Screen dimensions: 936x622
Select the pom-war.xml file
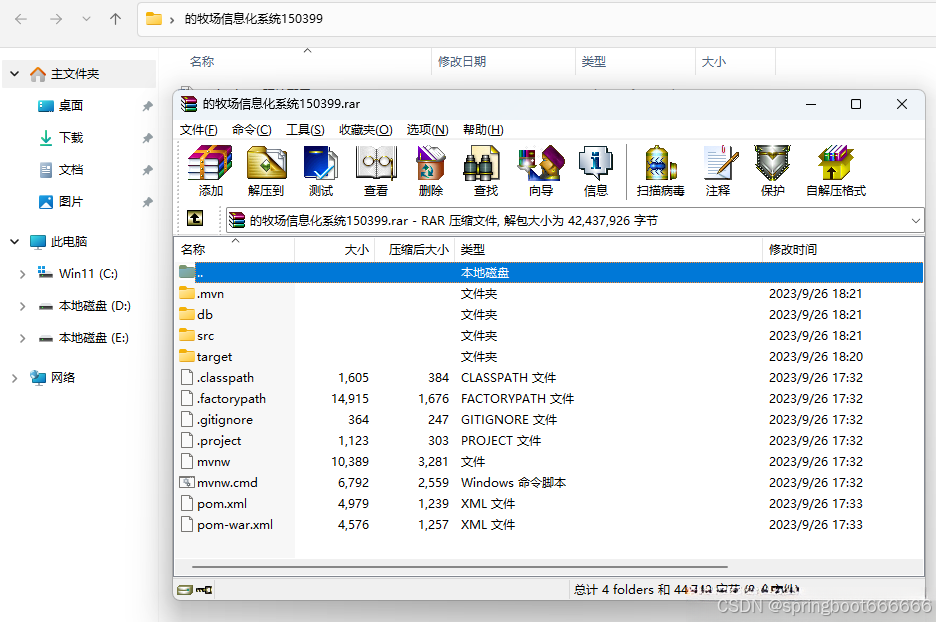549,525
